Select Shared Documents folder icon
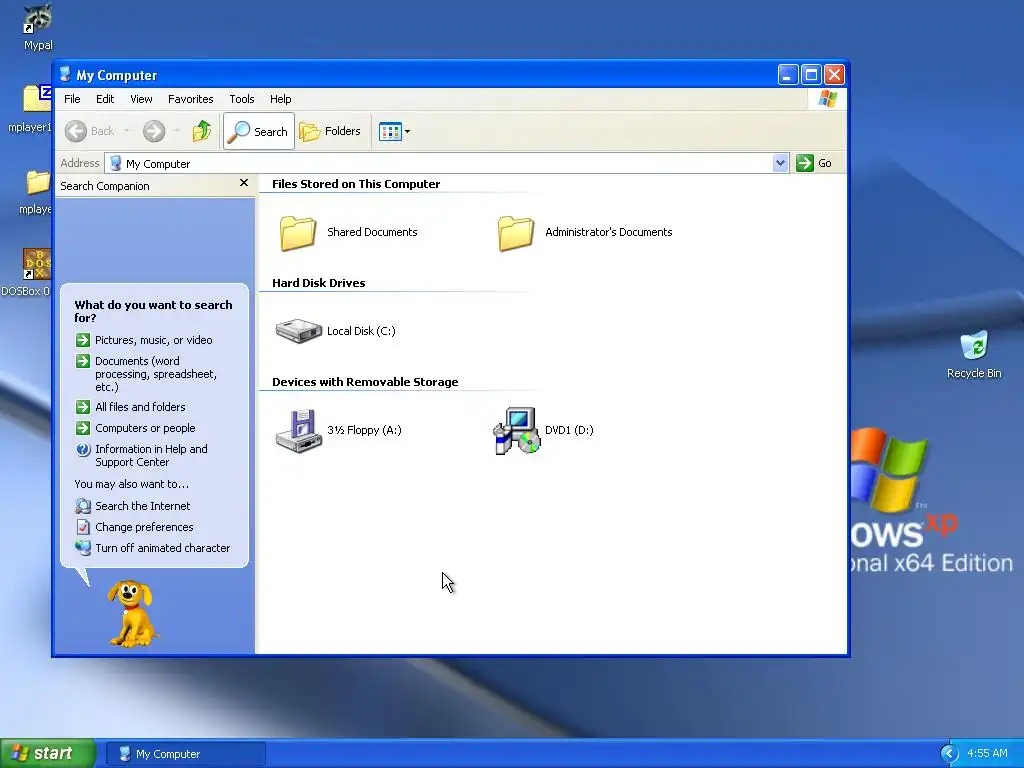The height and width of the screenshot is (768, 1024). 298,232
